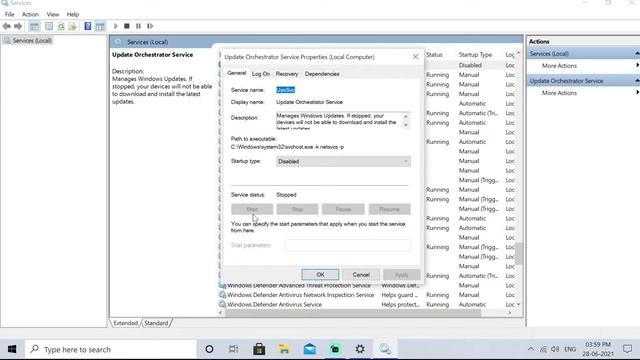Click Services app icon on taskbar
This screenshot has width=640, height=360.
tap(385, 349)
